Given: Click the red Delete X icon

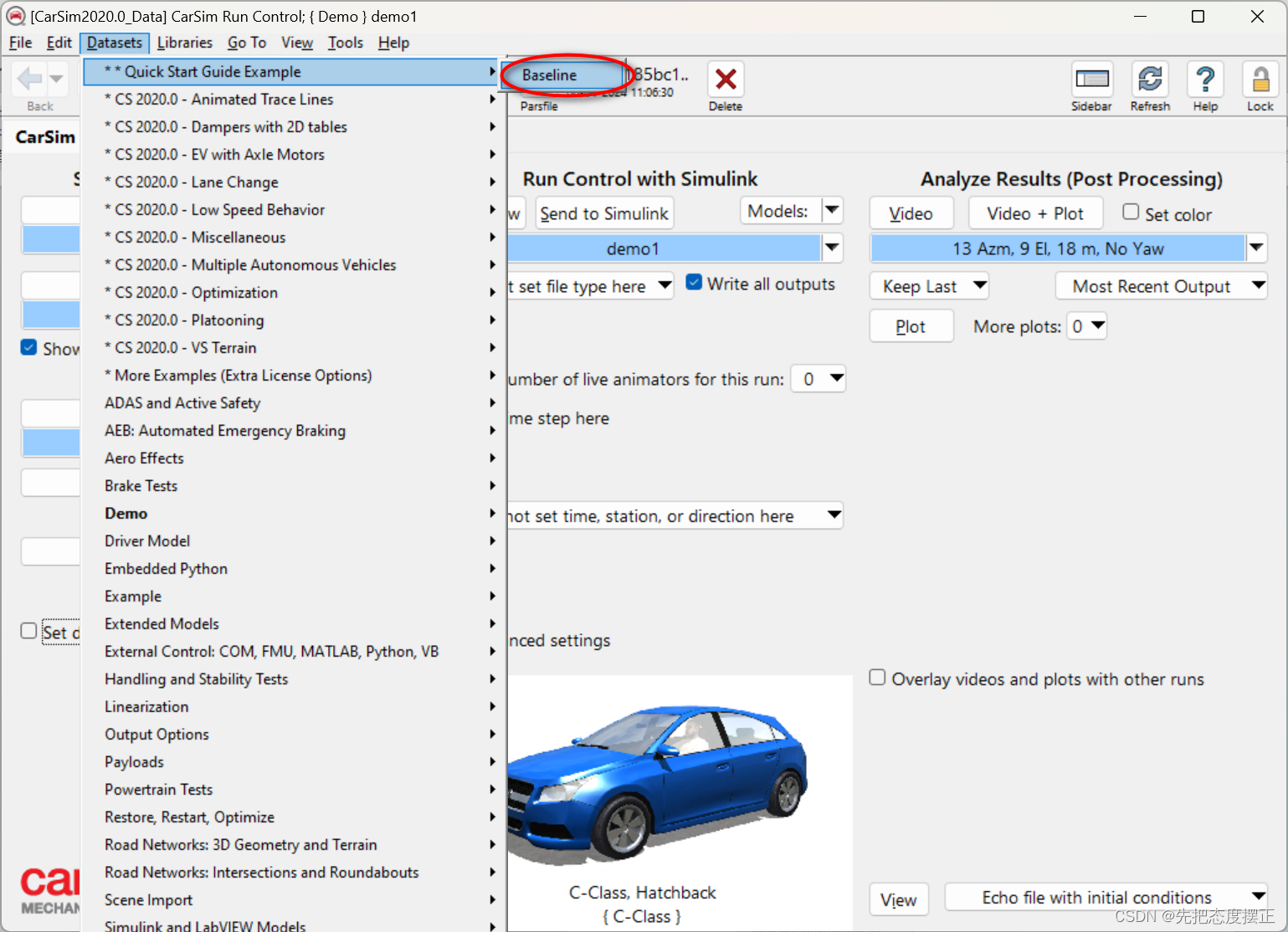Looking at the screenshot, I should point(726,79).
